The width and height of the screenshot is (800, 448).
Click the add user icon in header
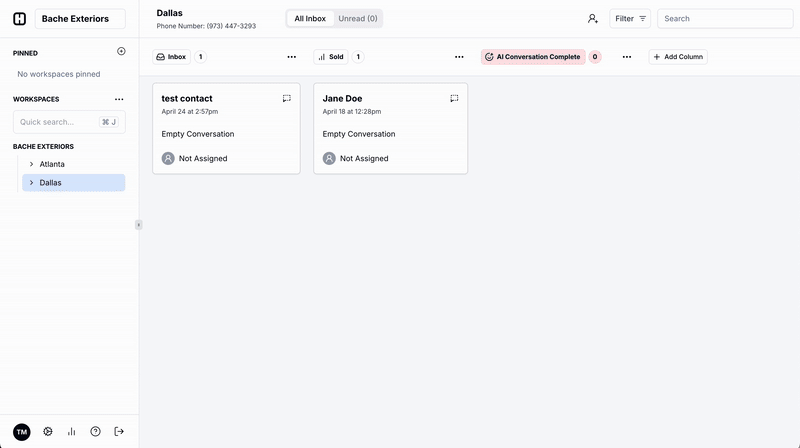(593, 18)
